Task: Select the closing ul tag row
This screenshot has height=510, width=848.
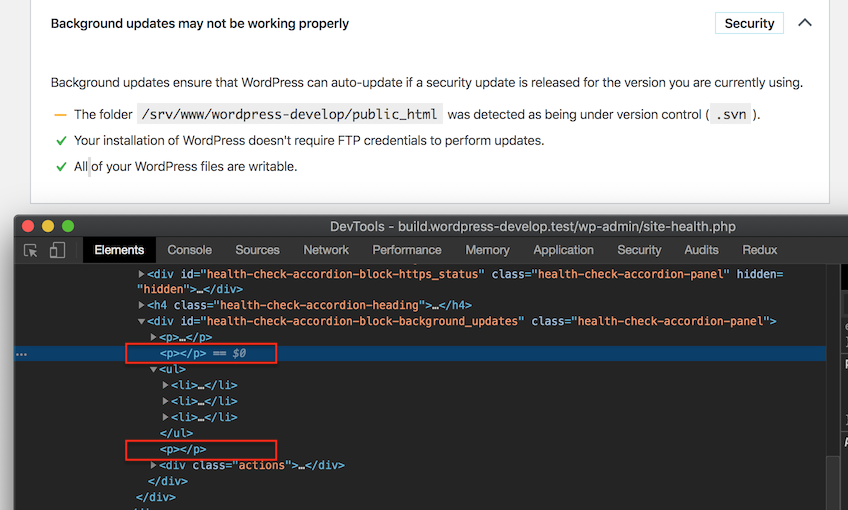Action: 176,433
